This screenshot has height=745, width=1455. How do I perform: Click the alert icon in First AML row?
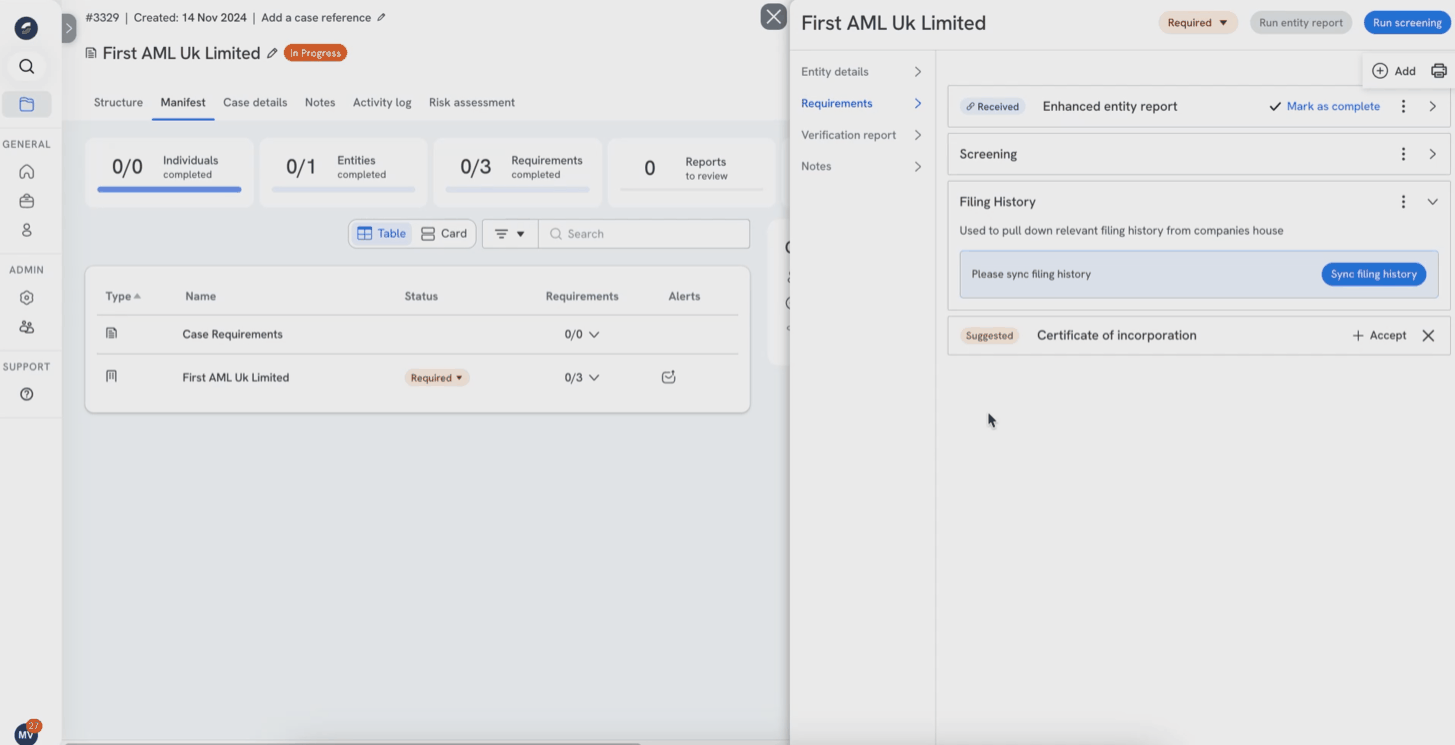[669, 377]
